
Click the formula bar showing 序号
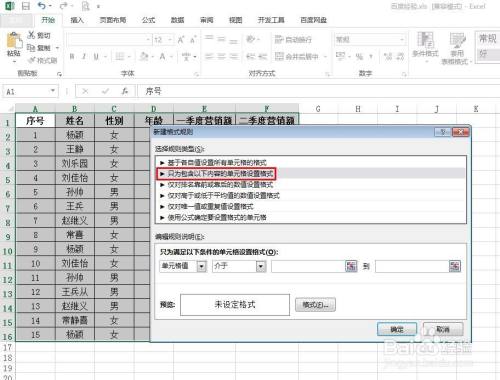318,91
